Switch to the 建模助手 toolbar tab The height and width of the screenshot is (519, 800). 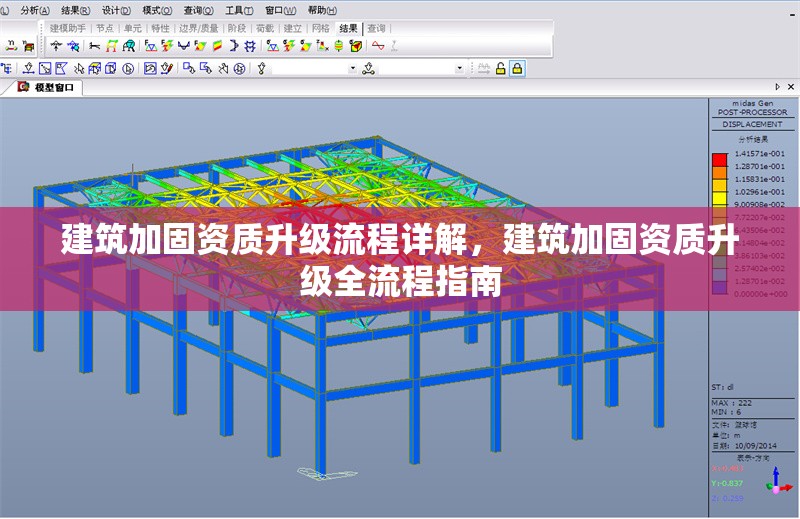click(68, 29)
